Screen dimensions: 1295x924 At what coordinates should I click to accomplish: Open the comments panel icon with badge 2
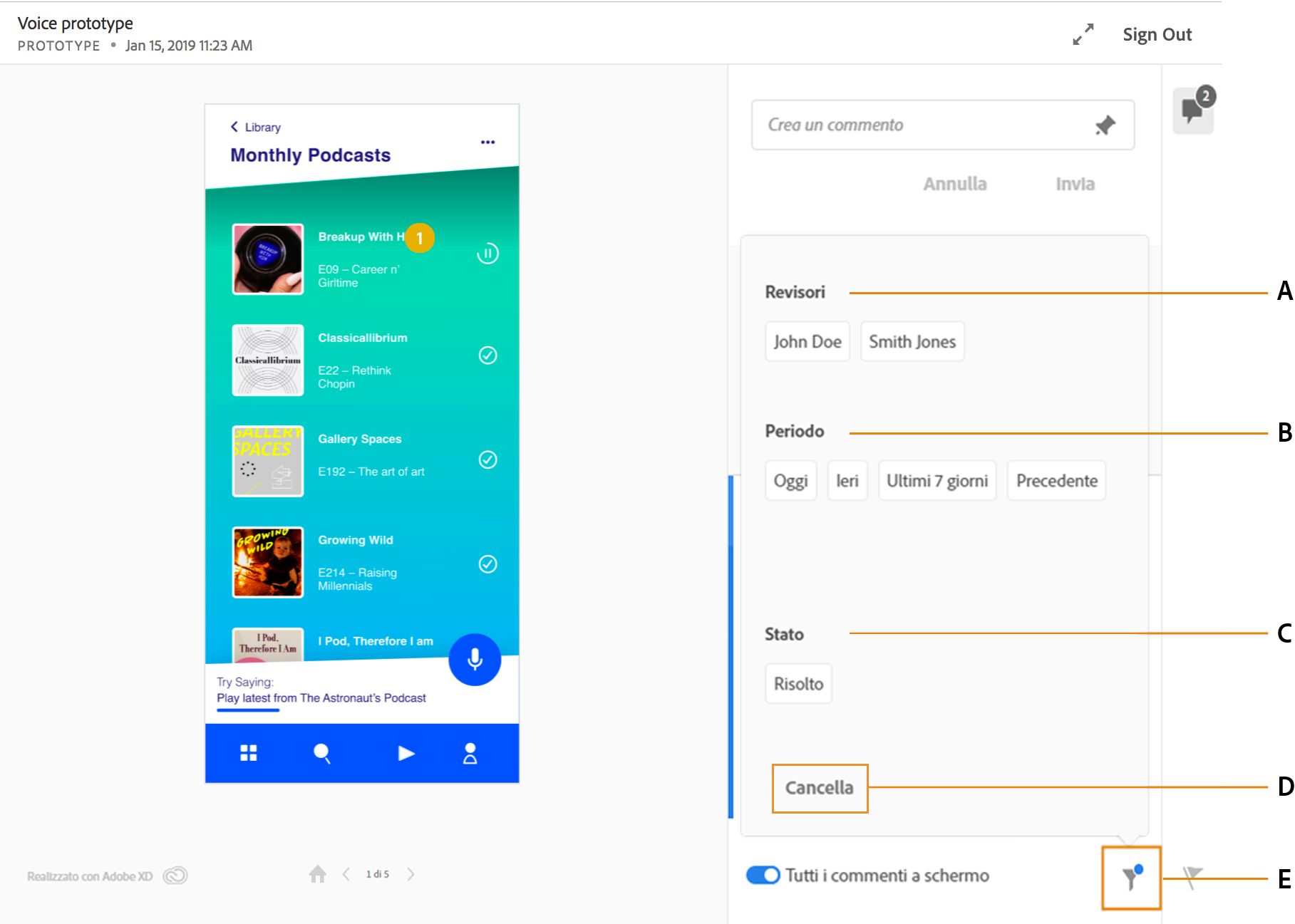pos(1194,110)
